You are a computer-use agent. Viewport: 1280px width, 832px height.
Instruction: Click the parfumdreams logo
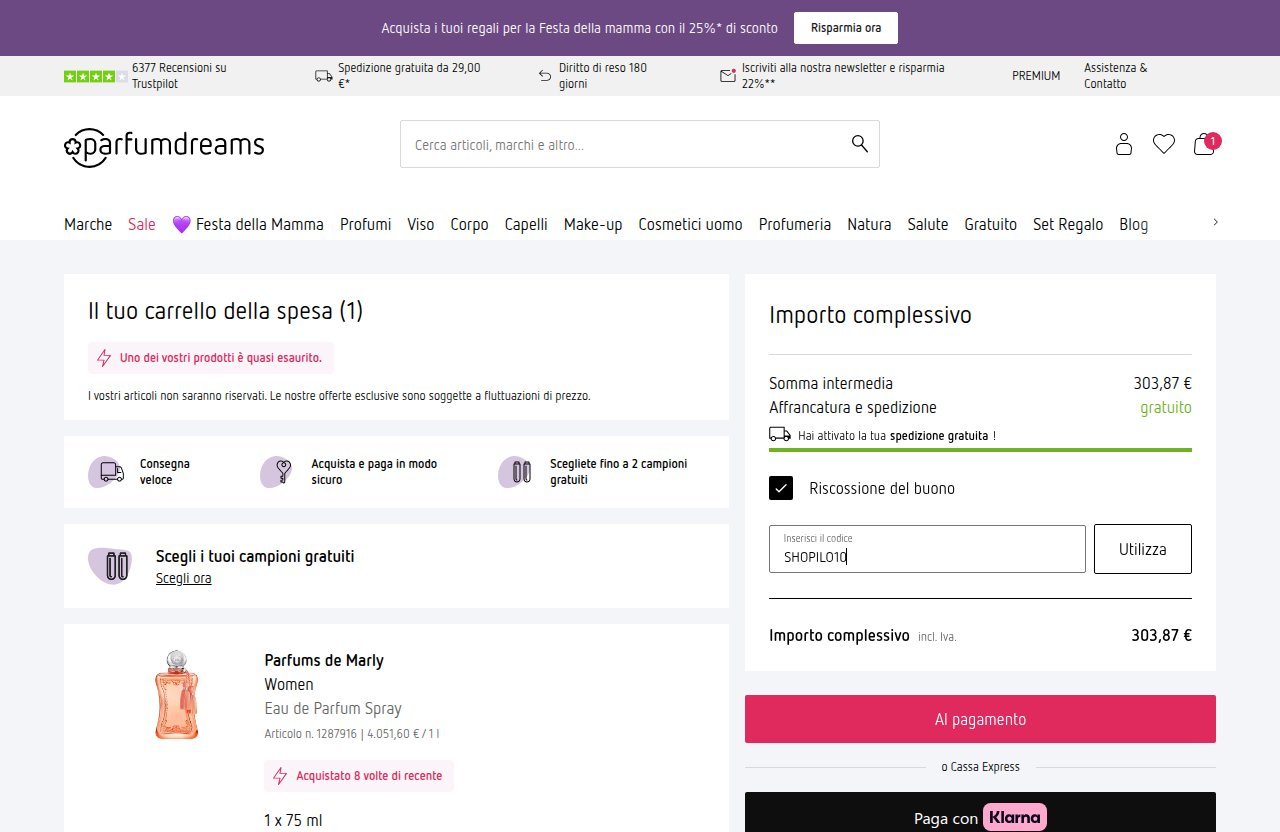164,146
